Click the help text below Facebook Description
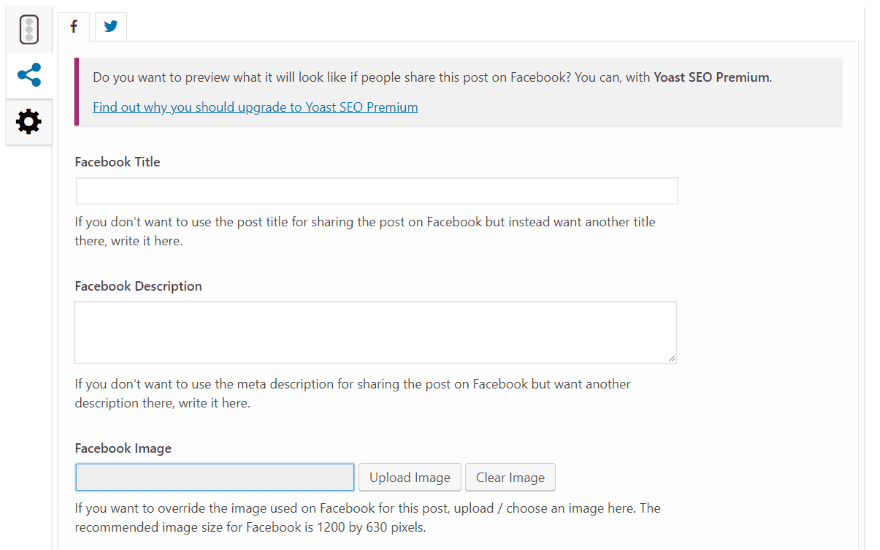 [352, 393]
